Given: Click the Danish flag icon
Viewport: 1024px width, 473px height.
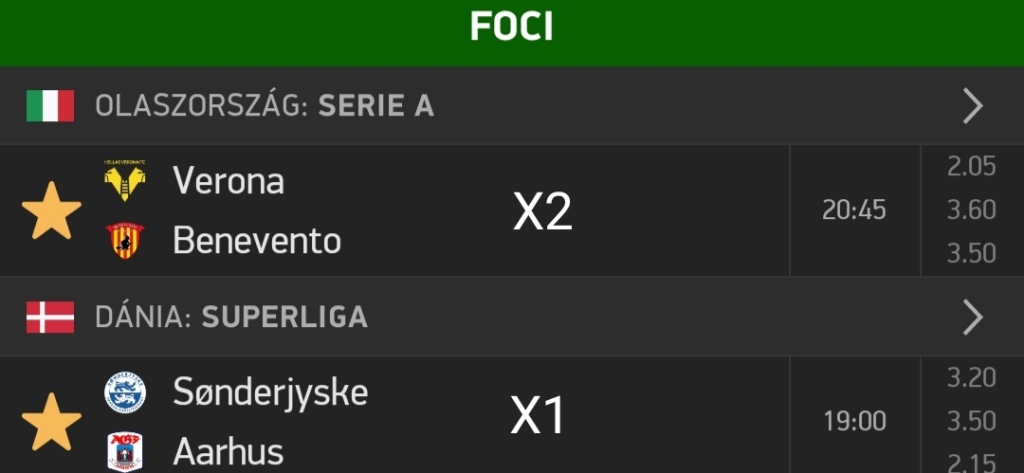Looking at the screenshot, I should [x=50, y=317].
